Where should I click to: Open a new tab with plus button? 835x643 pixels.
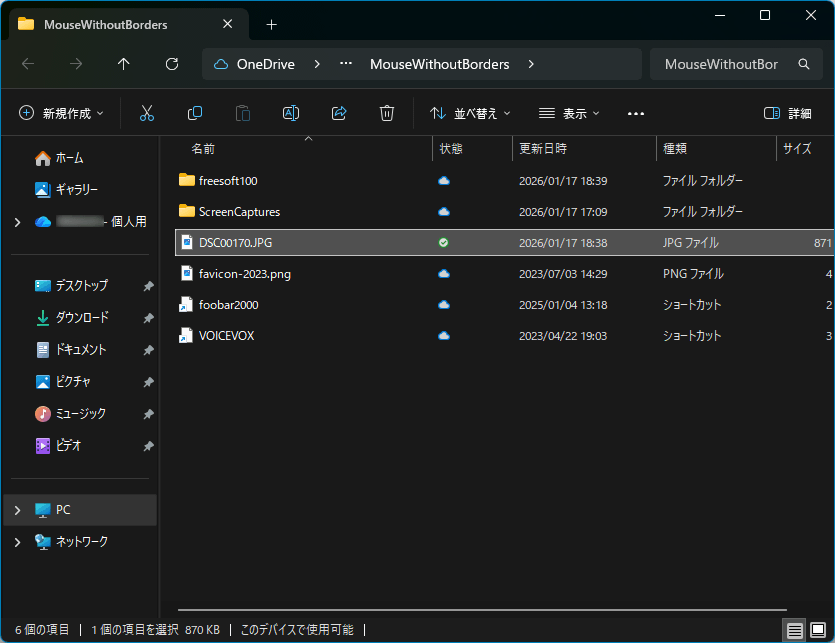(271, 24)
